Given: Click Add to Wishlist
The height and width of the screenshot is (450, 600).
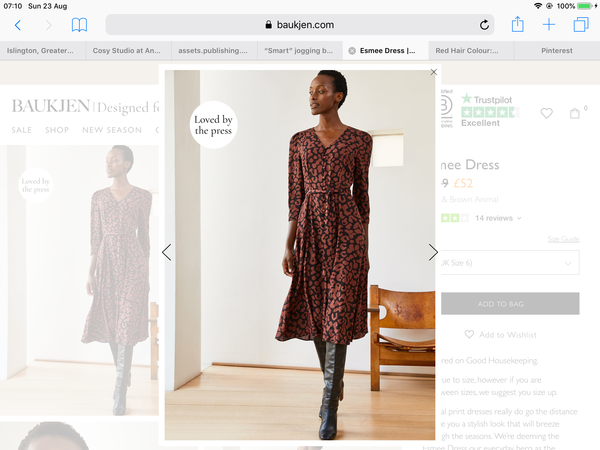Looking at the screenshot, I should (x=501, y=335).
